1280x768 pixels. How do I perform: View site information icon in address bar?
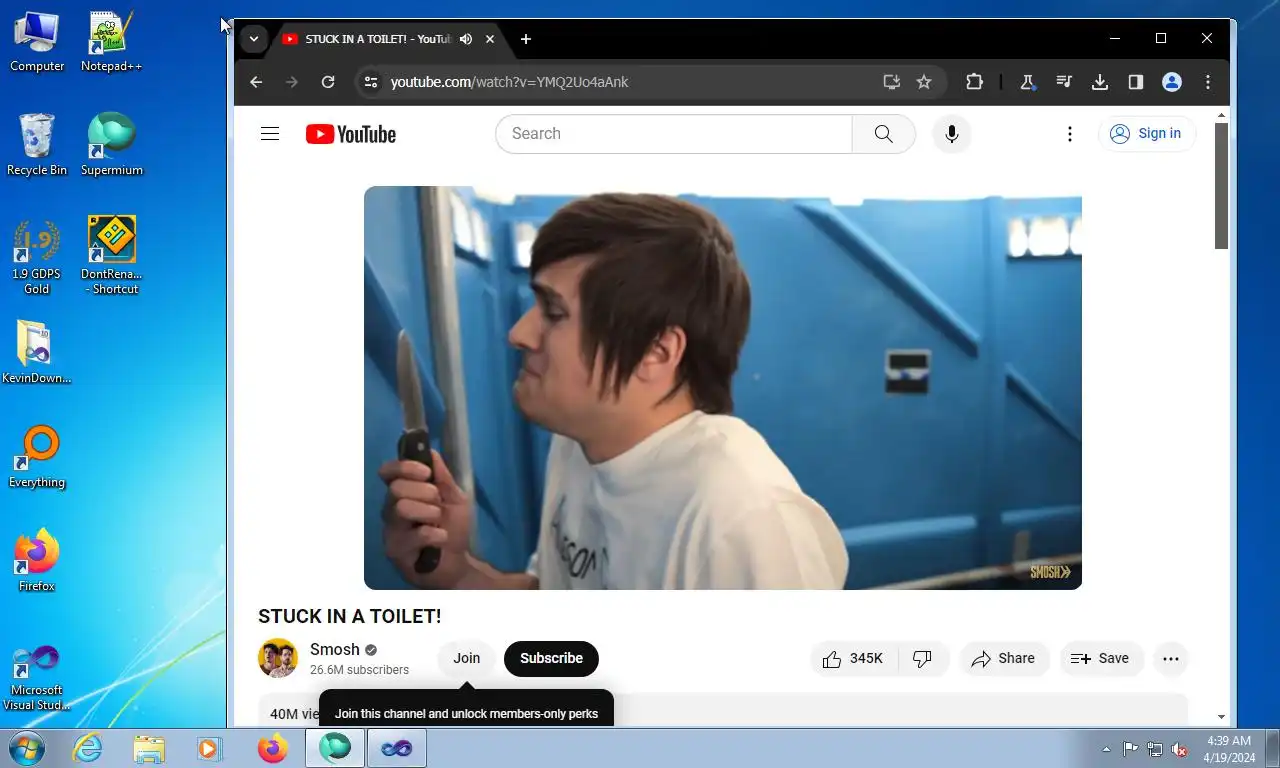[370, 82]
